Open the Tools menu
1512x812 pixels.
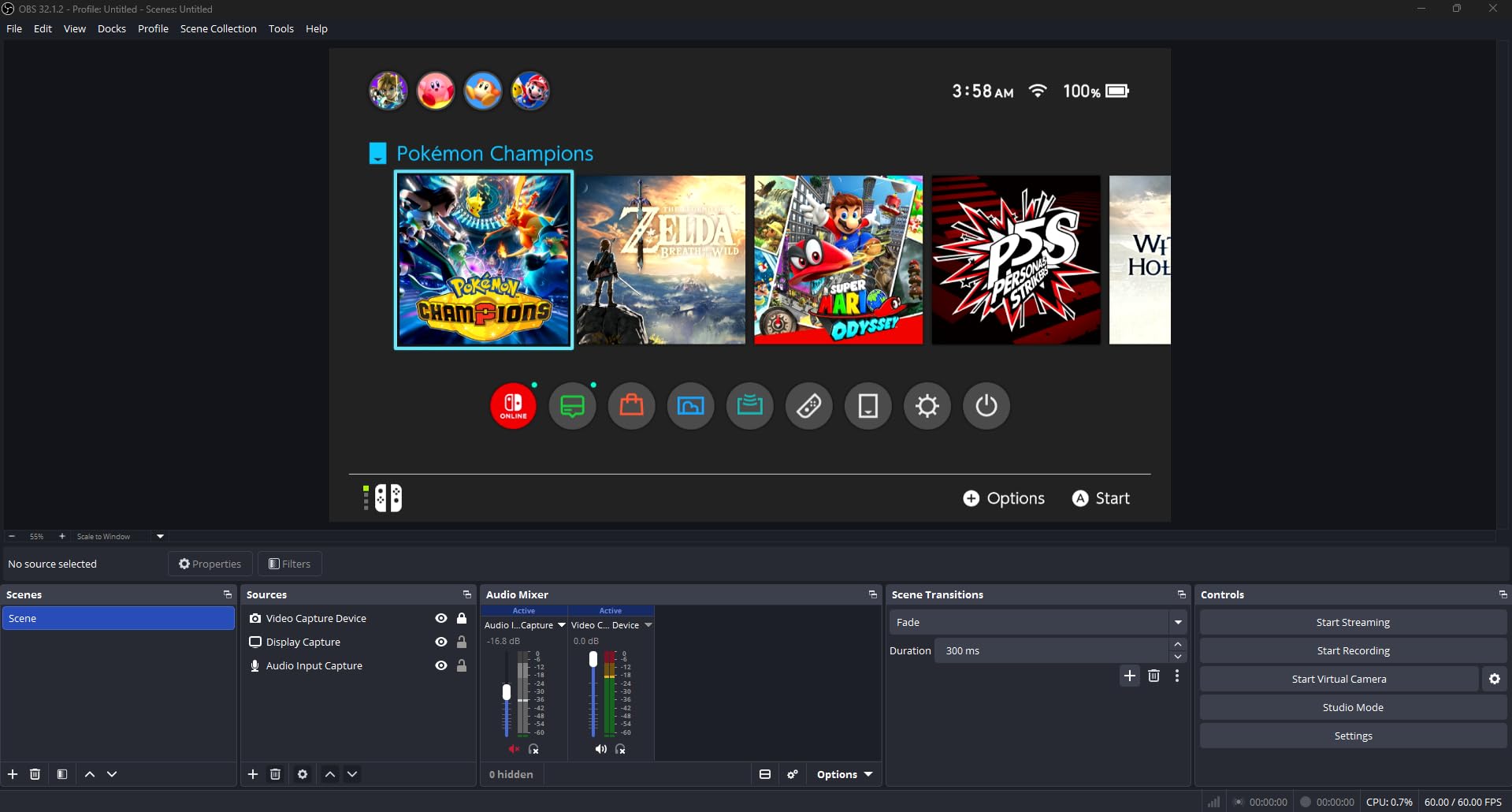click(281, 28)
